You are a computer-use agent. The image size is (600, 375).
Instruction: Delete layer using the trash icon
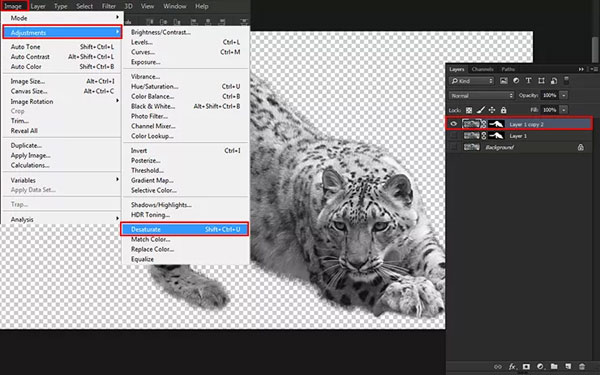(x=582, y=367)
